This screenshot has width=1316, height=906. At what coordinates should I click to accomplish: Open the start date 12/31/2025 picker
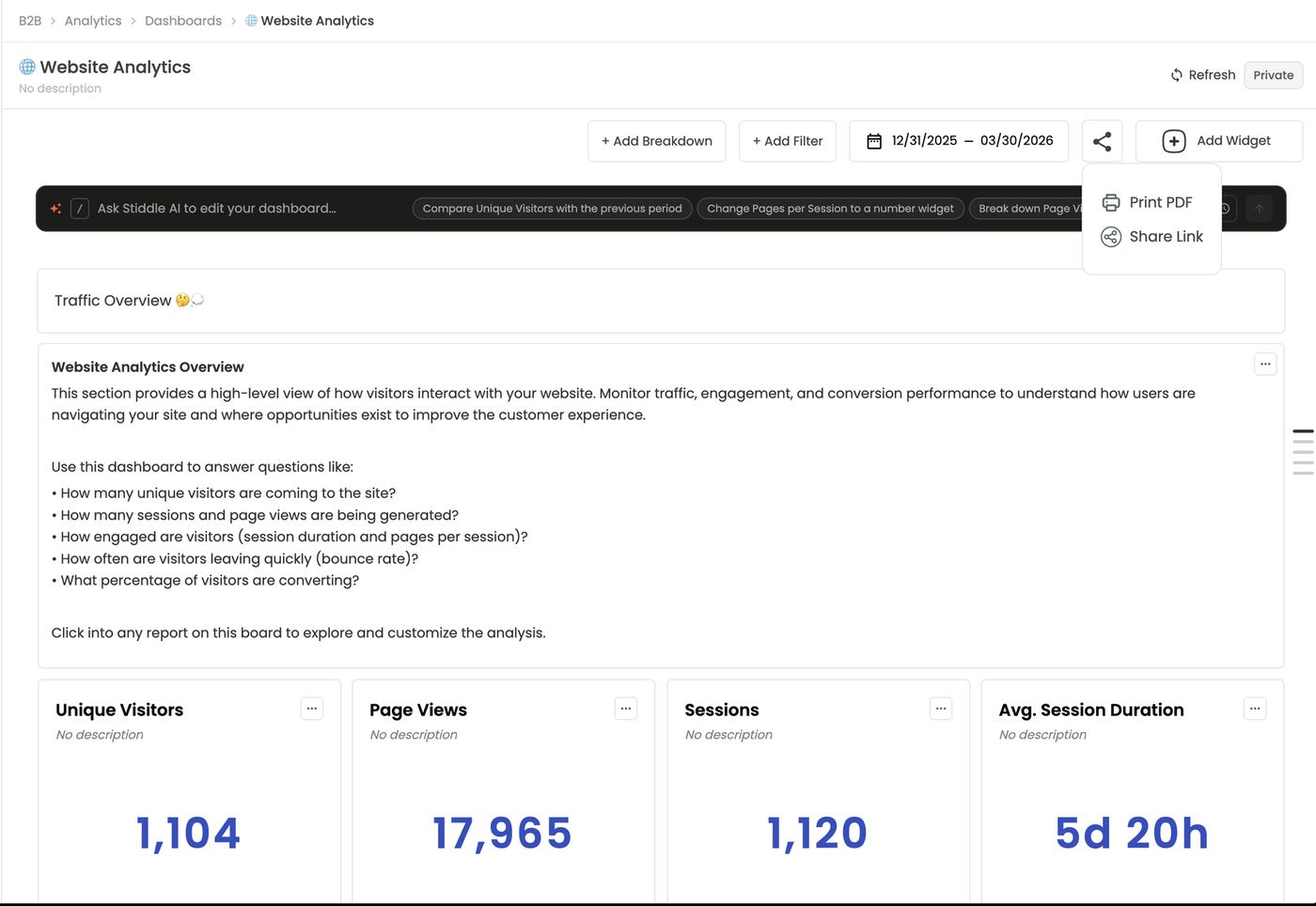coord(925,141)
